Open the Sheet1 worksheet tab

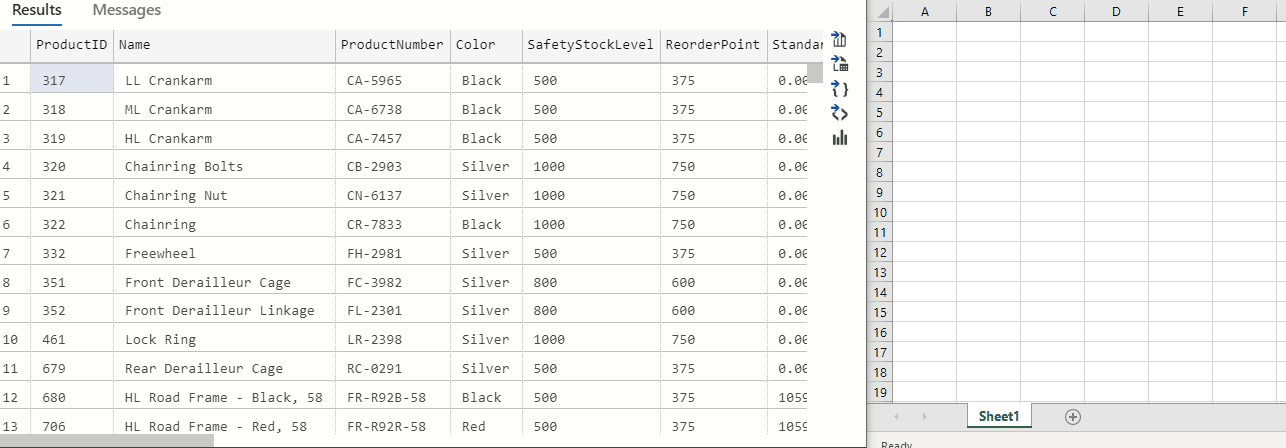point(998,417)
